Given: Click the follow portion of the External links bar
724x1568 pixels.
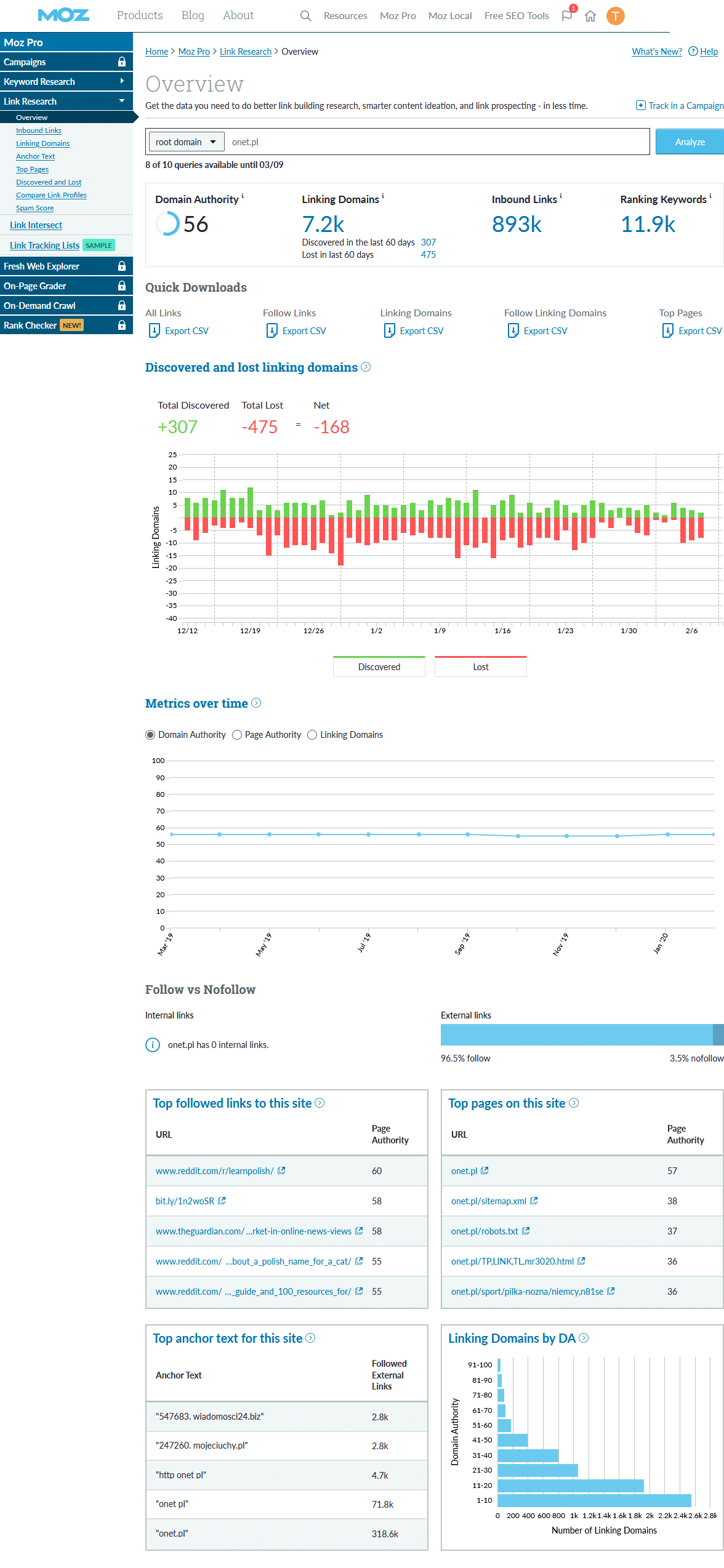Looking at the screenshot, I should [576, 1035].
